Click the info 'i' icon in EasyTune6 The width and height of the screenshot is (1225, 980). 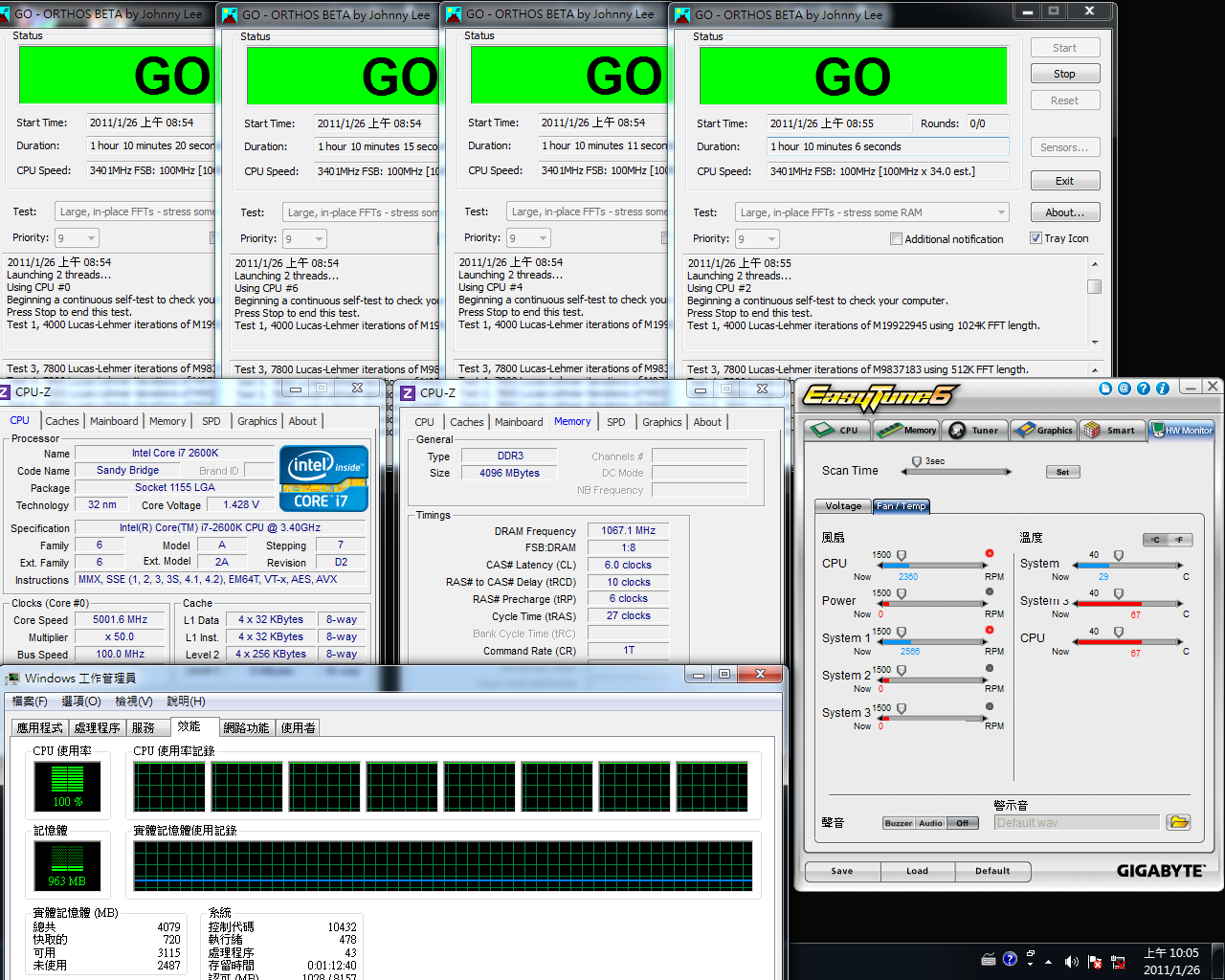tap(1163, 389)
